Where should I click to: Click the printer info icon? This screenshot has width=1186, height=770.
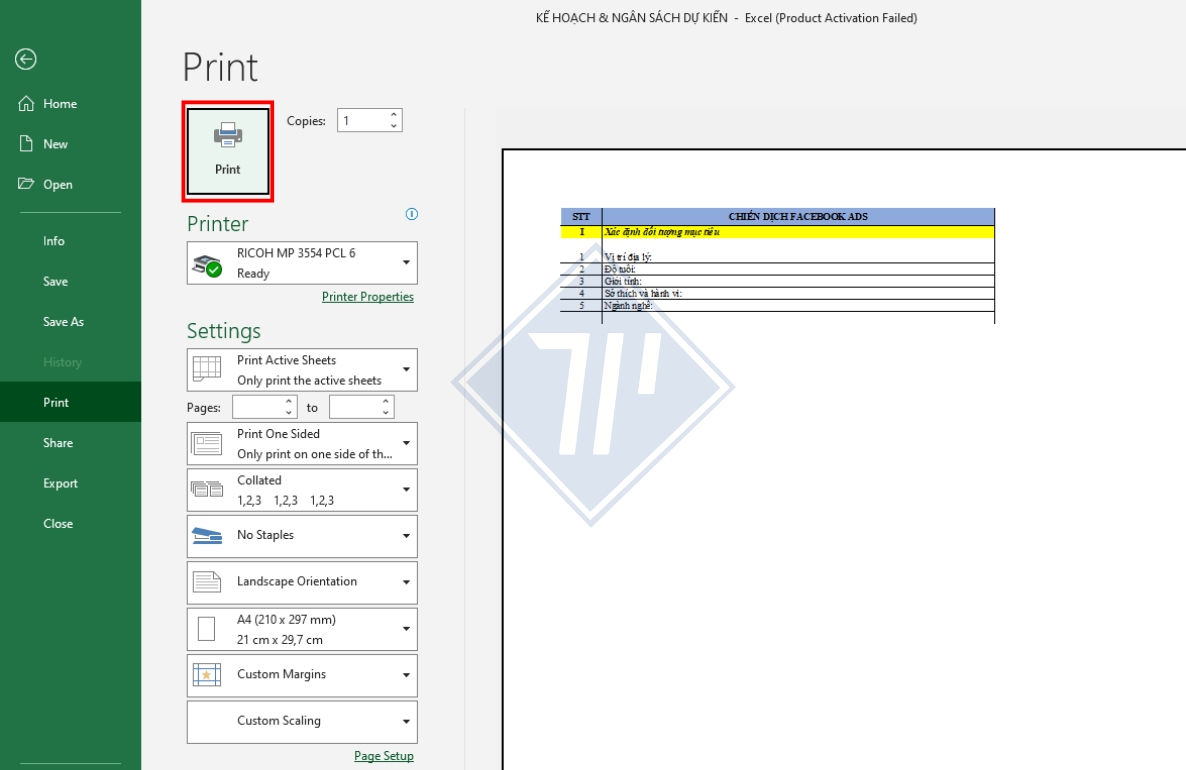[411, 214]
